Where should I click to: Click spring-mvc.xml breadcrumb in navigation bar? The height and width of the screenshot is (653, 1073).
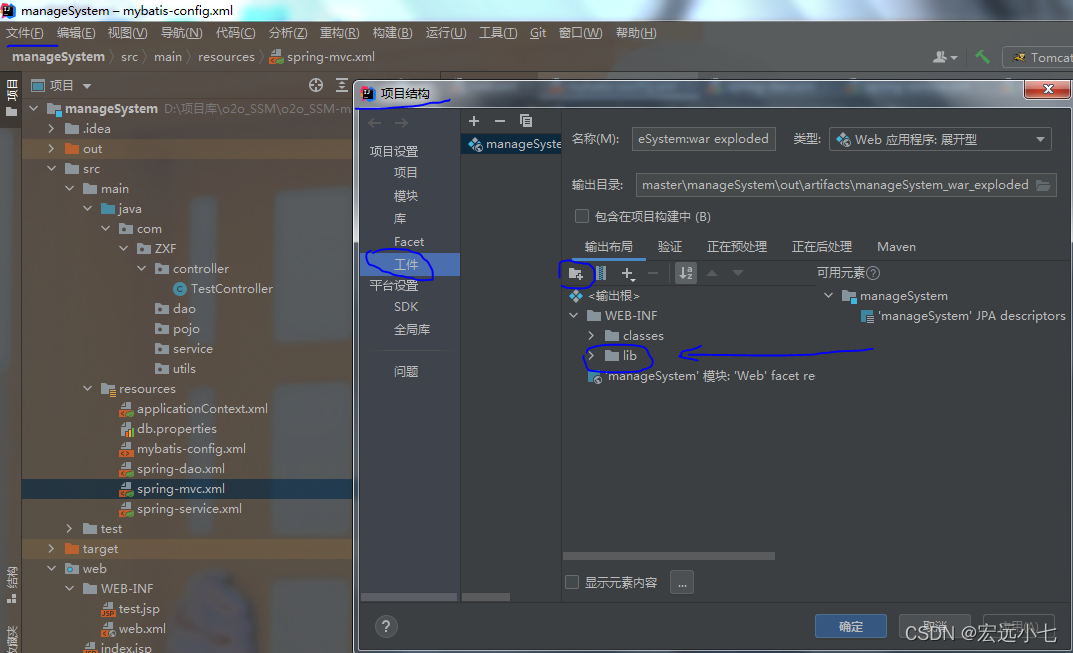(322, 57)
